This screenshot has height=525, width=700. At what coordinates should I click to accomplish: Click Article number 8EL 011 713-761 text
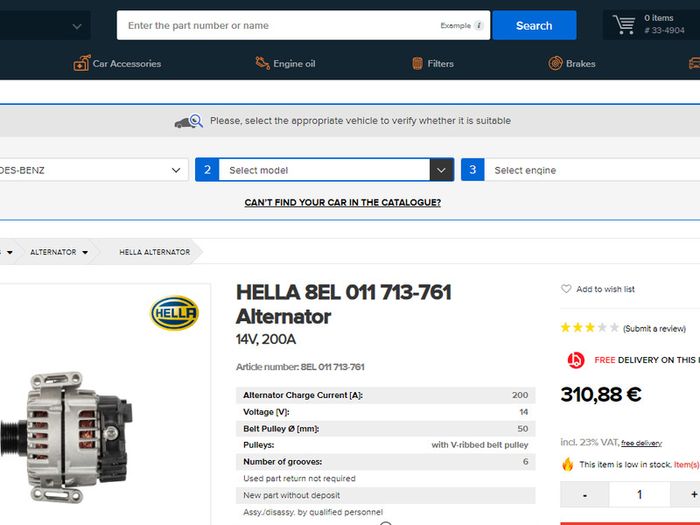300,367
